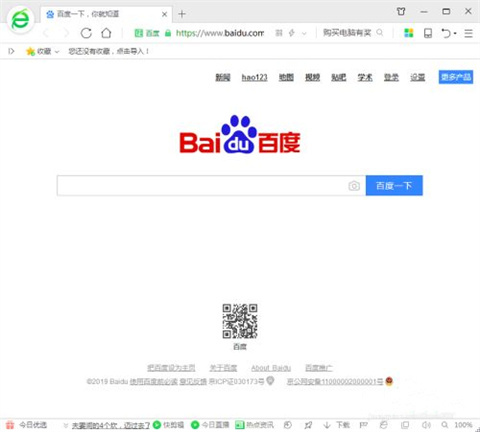Go forward with the forward arrow

click(x=66, y=33)
